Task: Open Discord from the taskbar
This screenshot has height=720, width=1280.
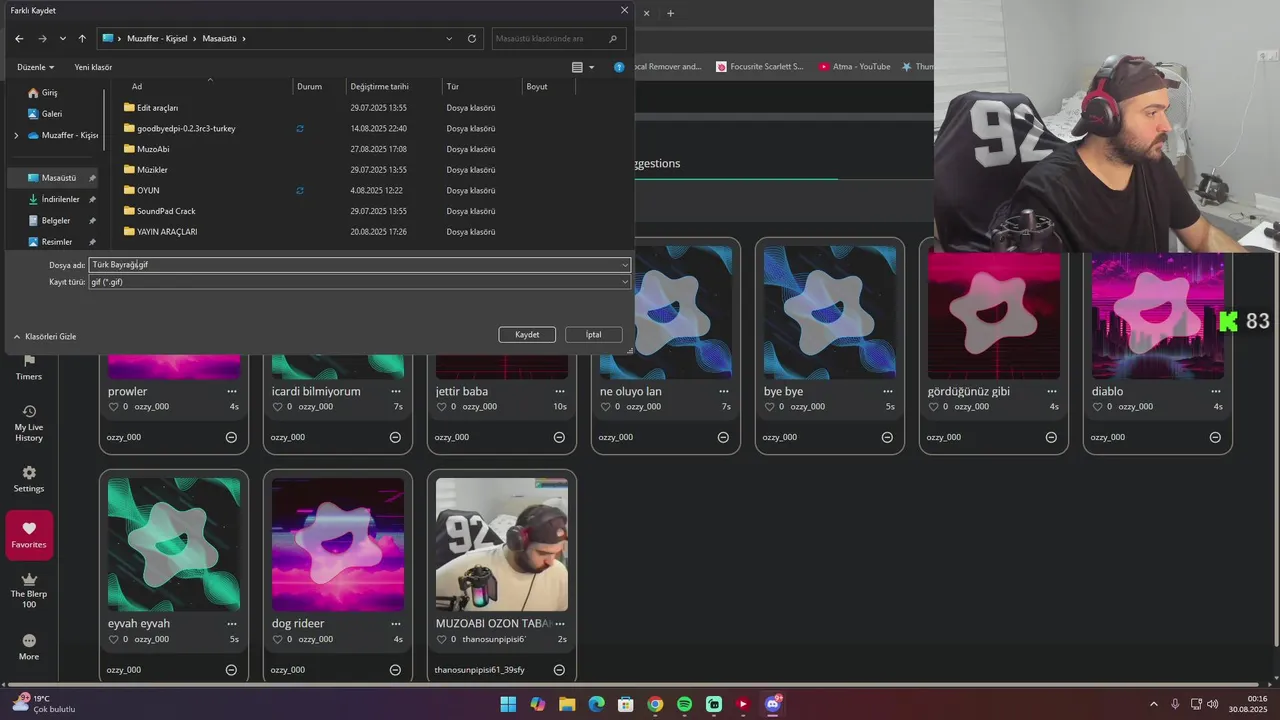Action: click(x=772, y=704)
